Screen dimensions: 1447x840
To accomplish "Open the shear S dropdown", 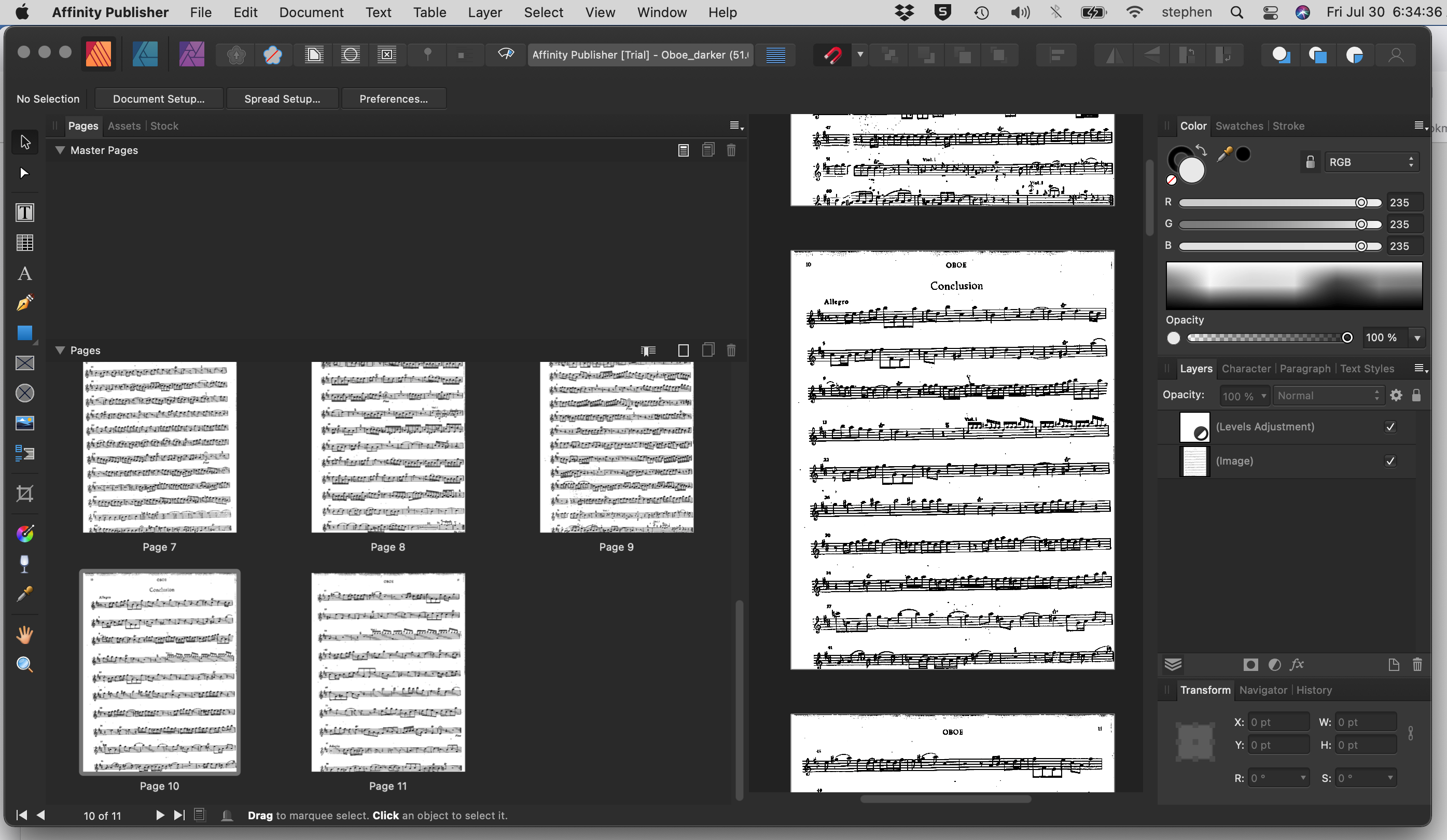I will [1390, 778].
